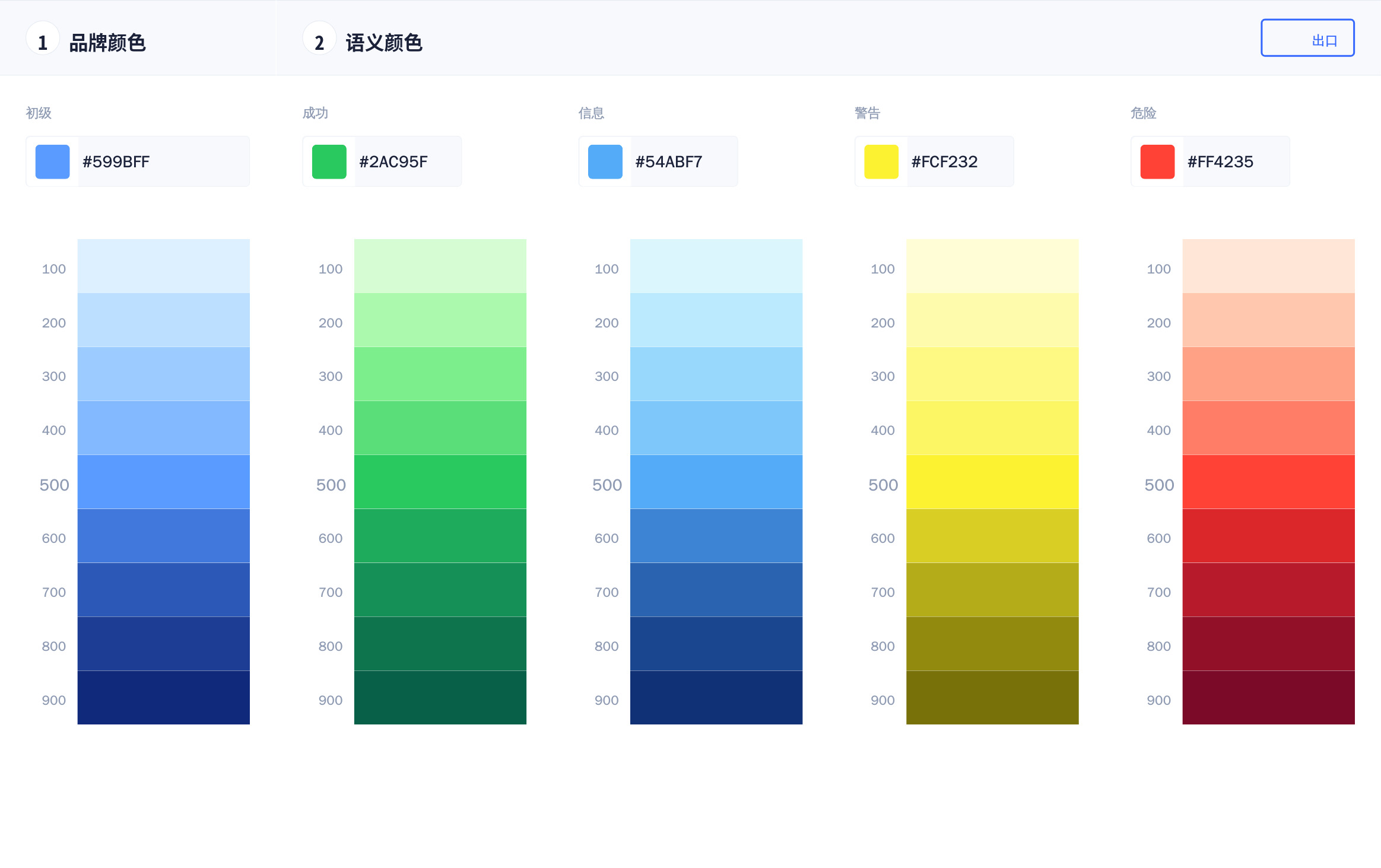Click the 出口 export button

pos(1307,39)
